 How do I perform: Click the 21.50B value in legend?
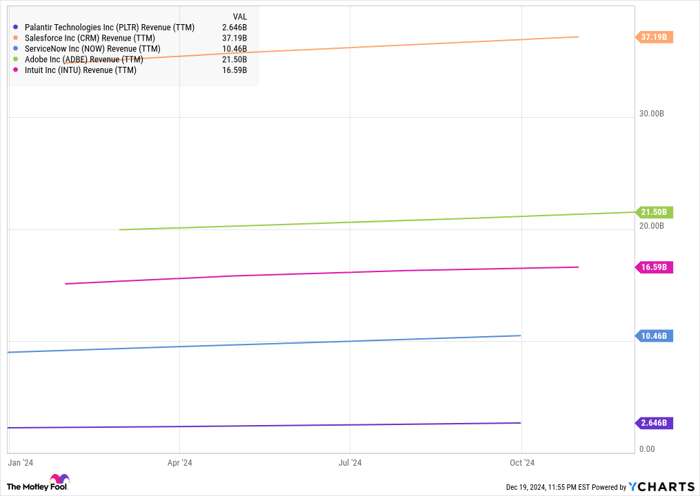click(234, 59)
